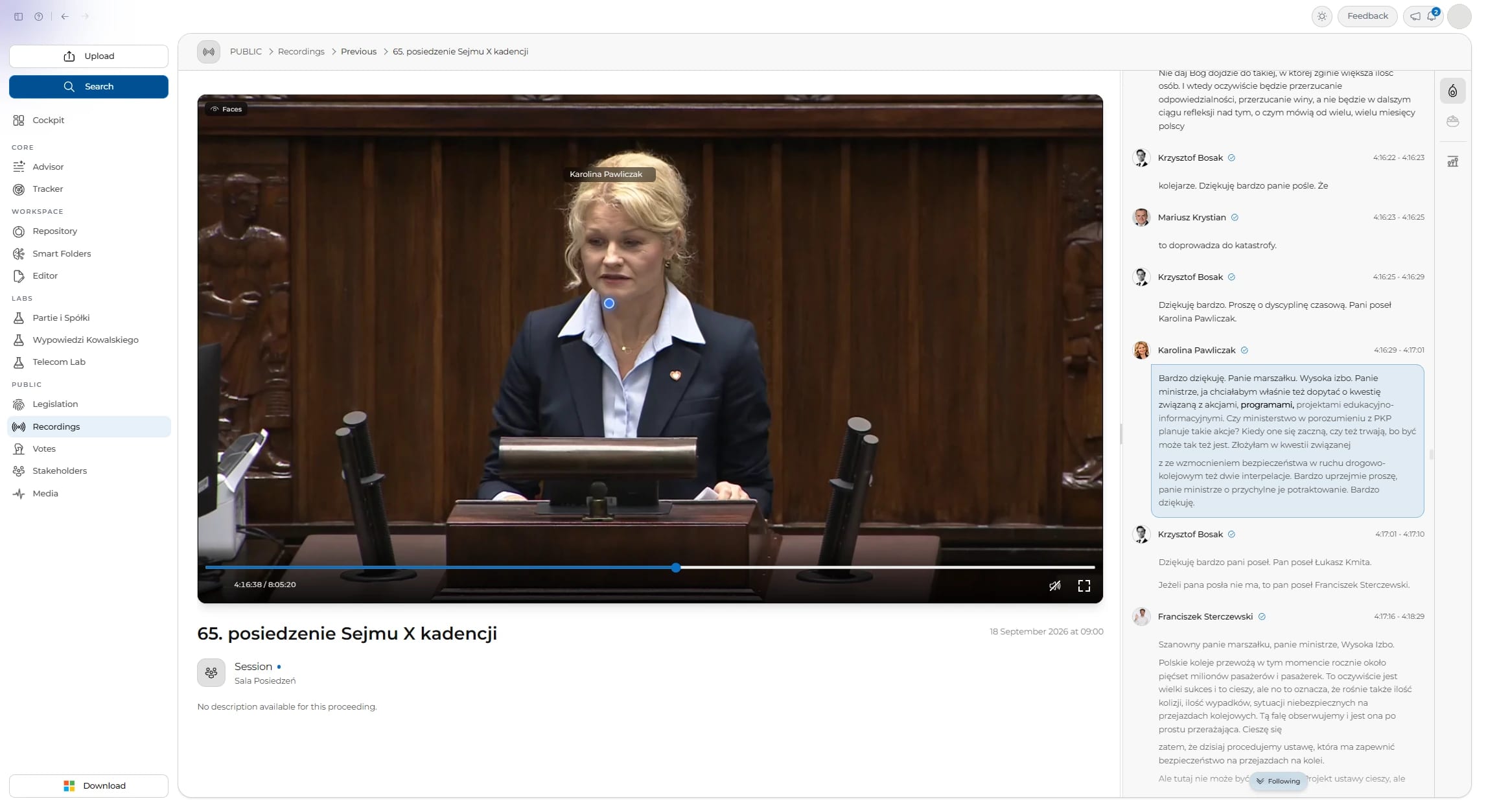Click the Upload button
The width and height of the screenshot is (1486, 812).
point(89,56)
